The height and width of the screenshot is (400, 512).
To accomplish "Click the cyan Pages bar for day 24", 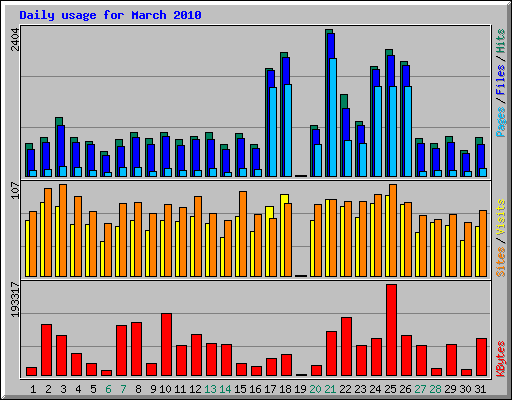I will click(378, 131).
